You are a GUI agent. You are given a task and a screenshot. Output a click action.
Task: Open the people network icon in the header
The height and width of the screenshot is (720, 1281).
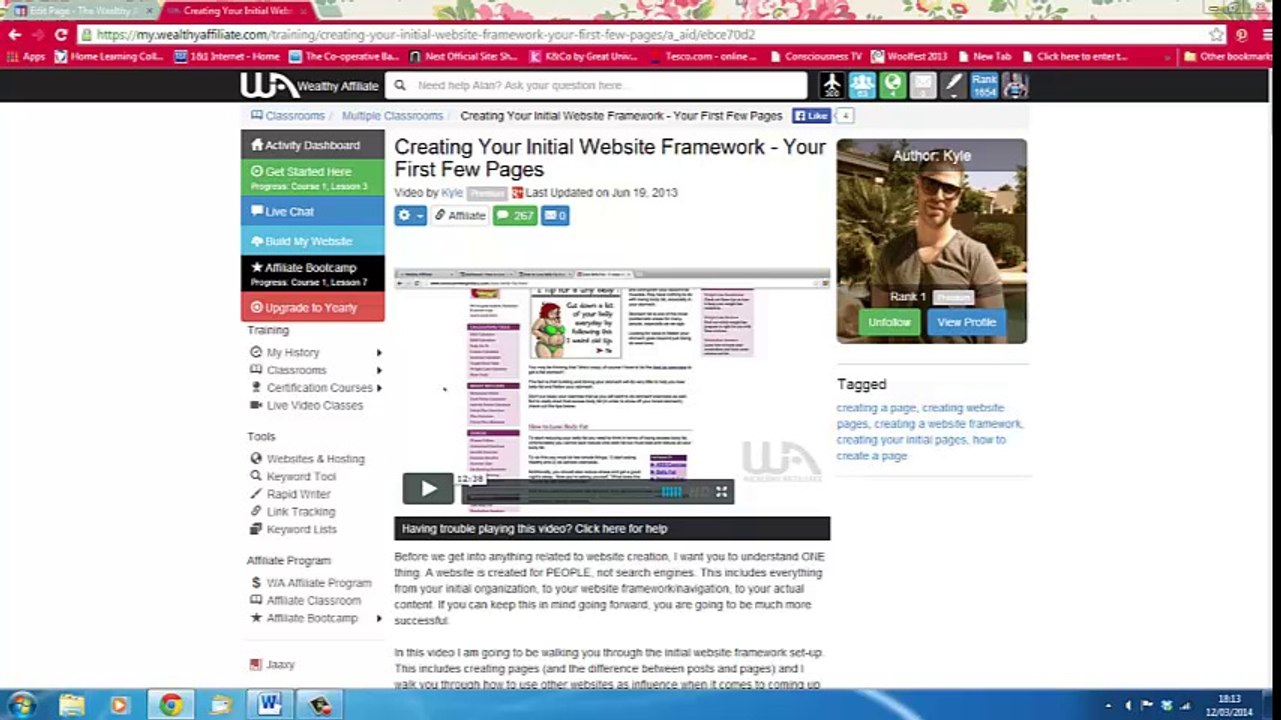click(862, 86)
